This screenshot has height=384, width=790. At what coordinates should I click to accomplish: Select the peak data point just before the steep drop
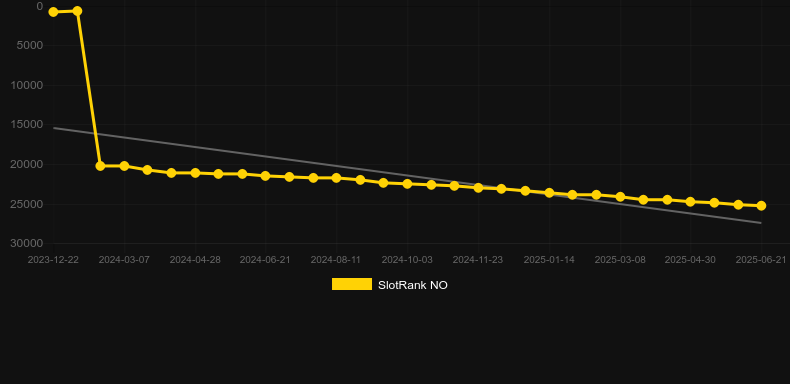77,11
